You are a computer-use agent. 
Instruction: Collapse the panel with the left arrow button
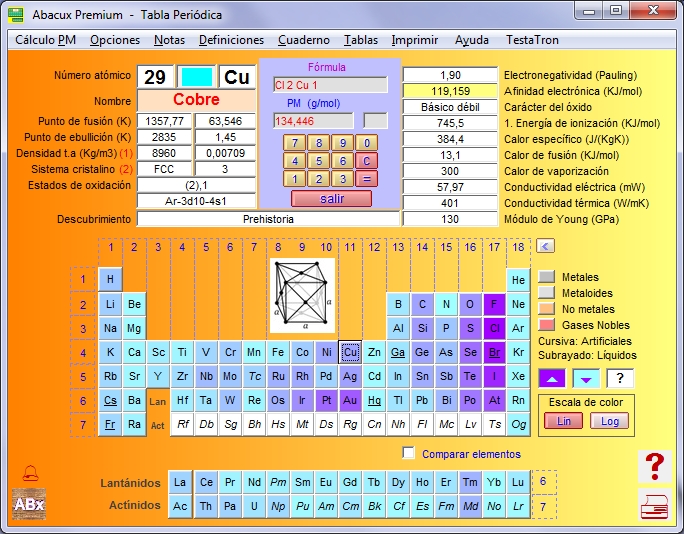(x=545, y=246)
